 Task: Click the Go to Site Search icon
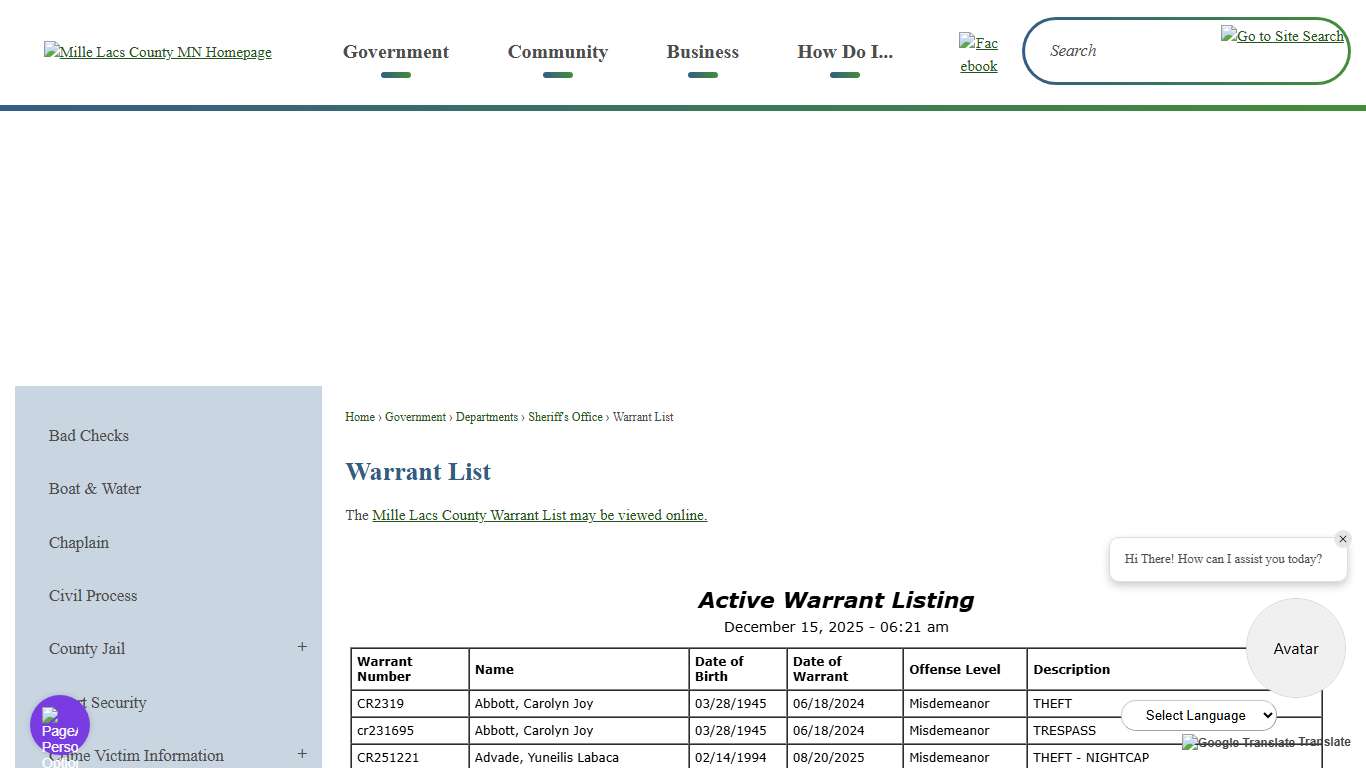(x=1282, y=35)
